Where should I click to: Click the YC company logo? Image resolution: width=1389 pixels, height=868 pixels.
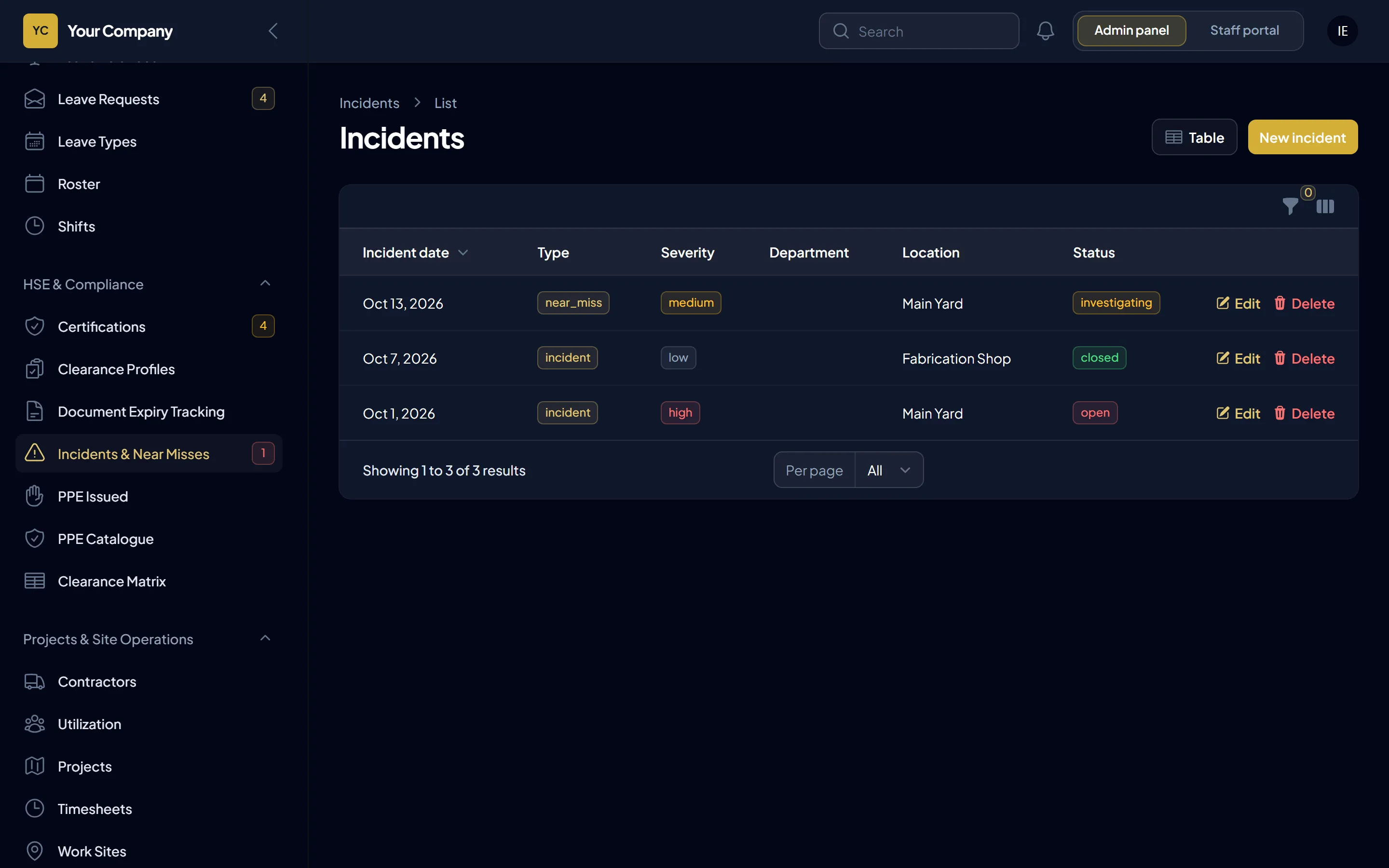tap(40, 31)
